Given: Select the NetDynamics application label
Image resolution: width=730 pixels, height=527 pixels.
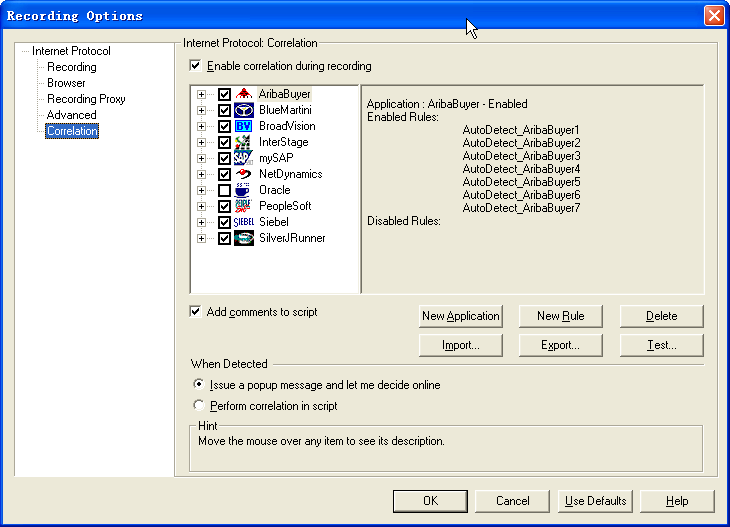Looking at the screenshot, I should click(x=291, y=174).
